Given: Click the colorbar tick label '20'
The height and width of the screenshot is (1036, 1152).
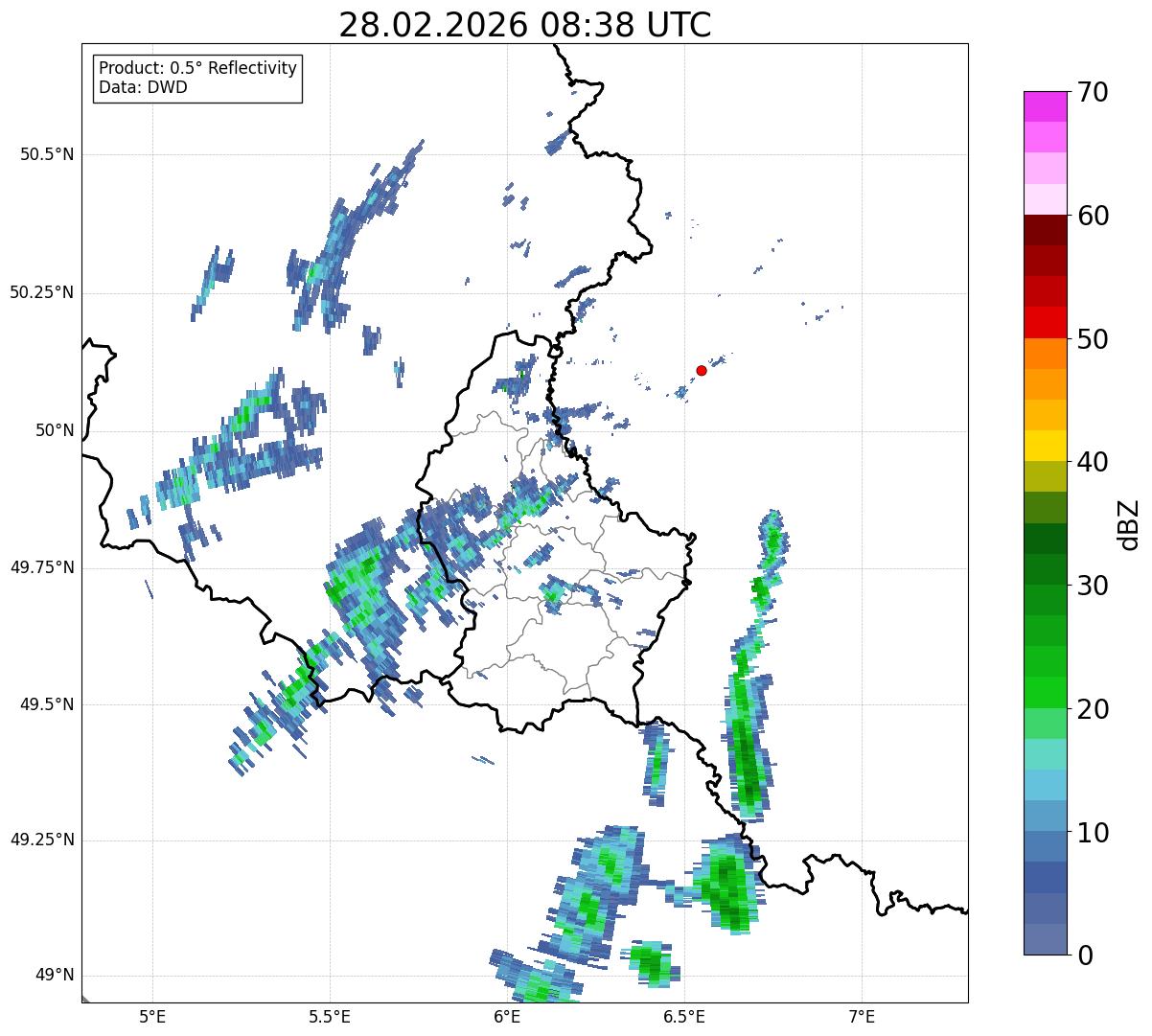Looking at the screenshot, I should pyautogui.click(x=1094, y=709).
